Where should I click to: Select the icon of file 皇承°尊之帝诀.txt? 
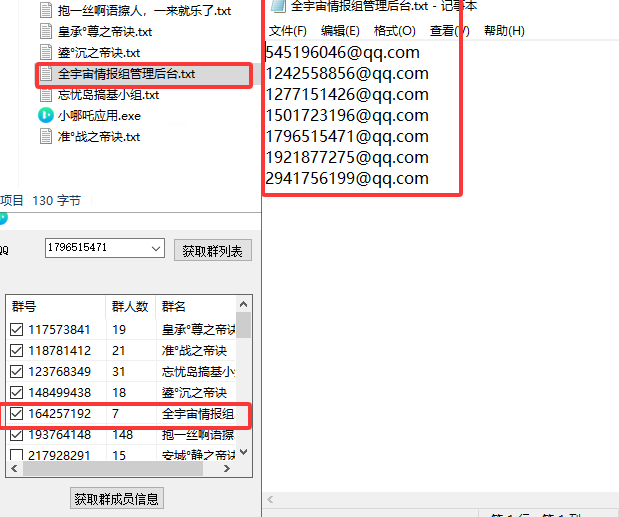click(46, 31)
